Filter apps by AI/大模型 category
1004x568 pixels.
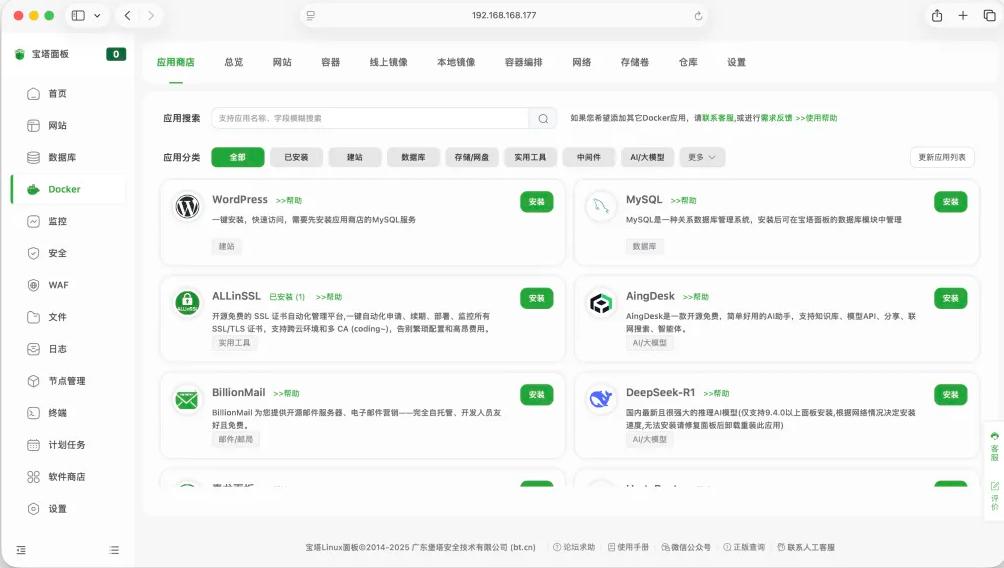pos(647,158)
